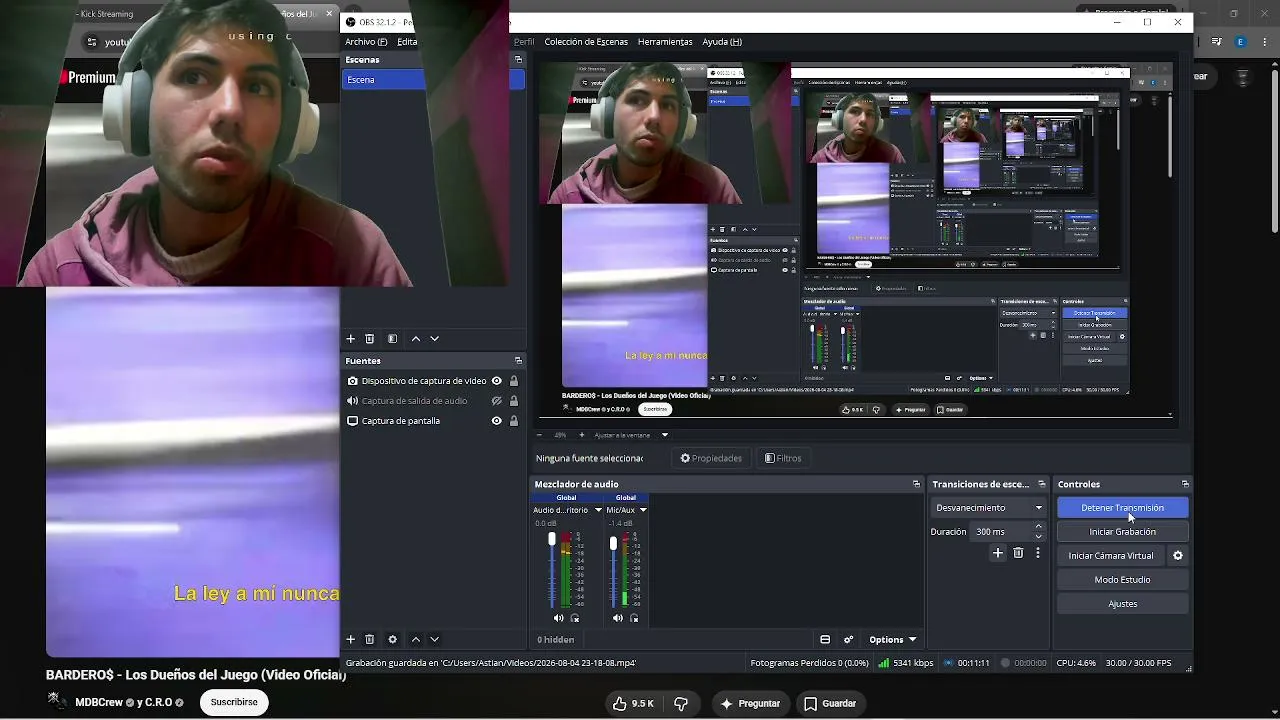Image resolution: width=1280 pixels, height=720 pixels.
Task: Zoom out the preview with minus icon
Action: [x=539, y=435]
